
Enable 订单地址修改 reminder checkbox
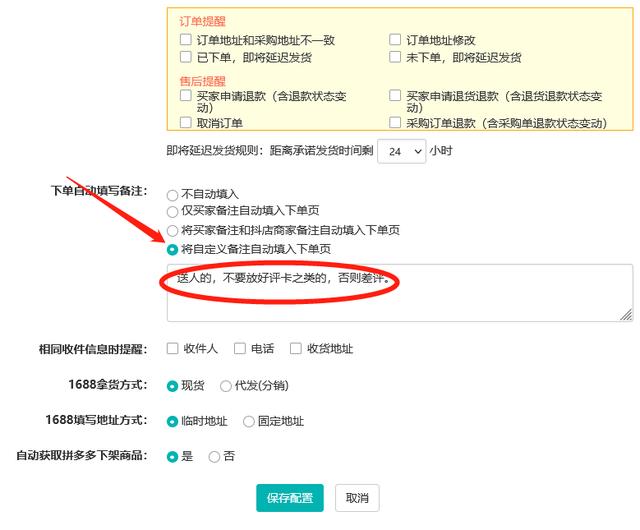click(395, 40)
